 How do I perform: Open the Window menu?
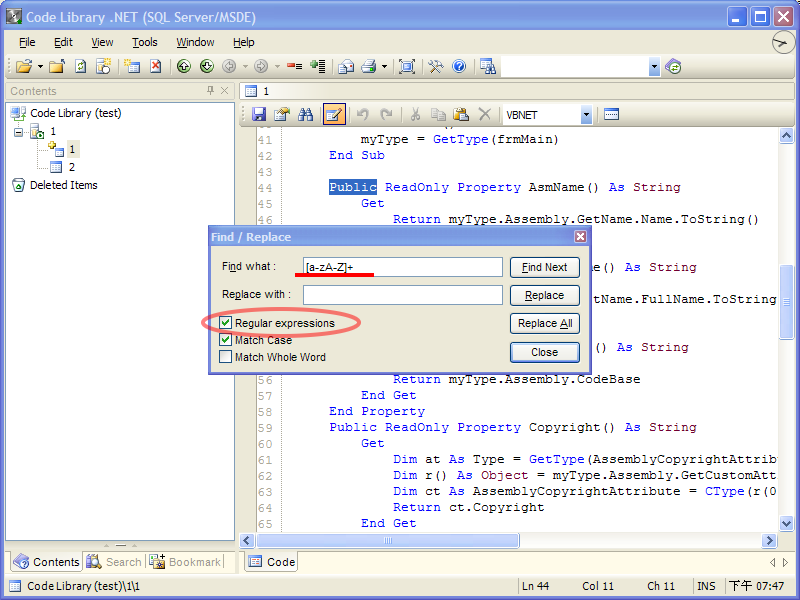click(195, 42)
